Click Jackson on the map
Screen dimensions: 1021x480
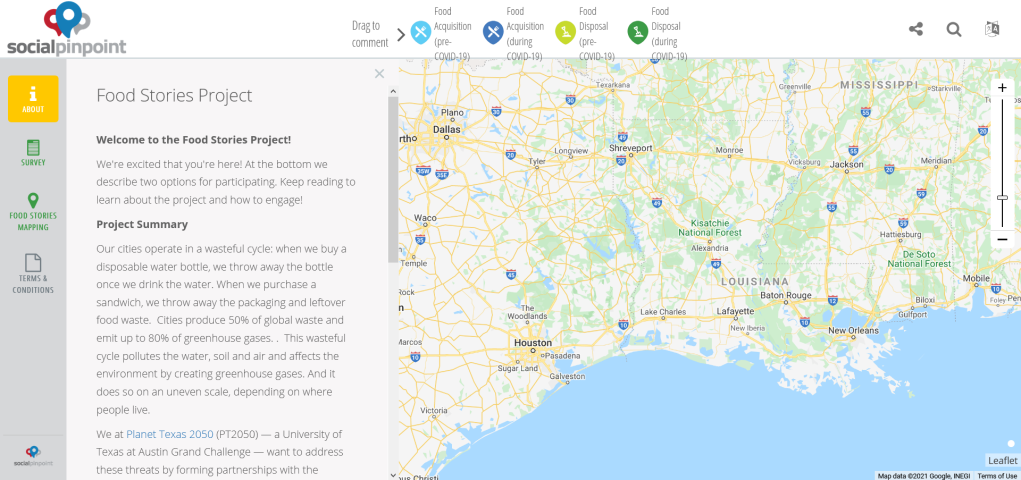tap(846, 165)
